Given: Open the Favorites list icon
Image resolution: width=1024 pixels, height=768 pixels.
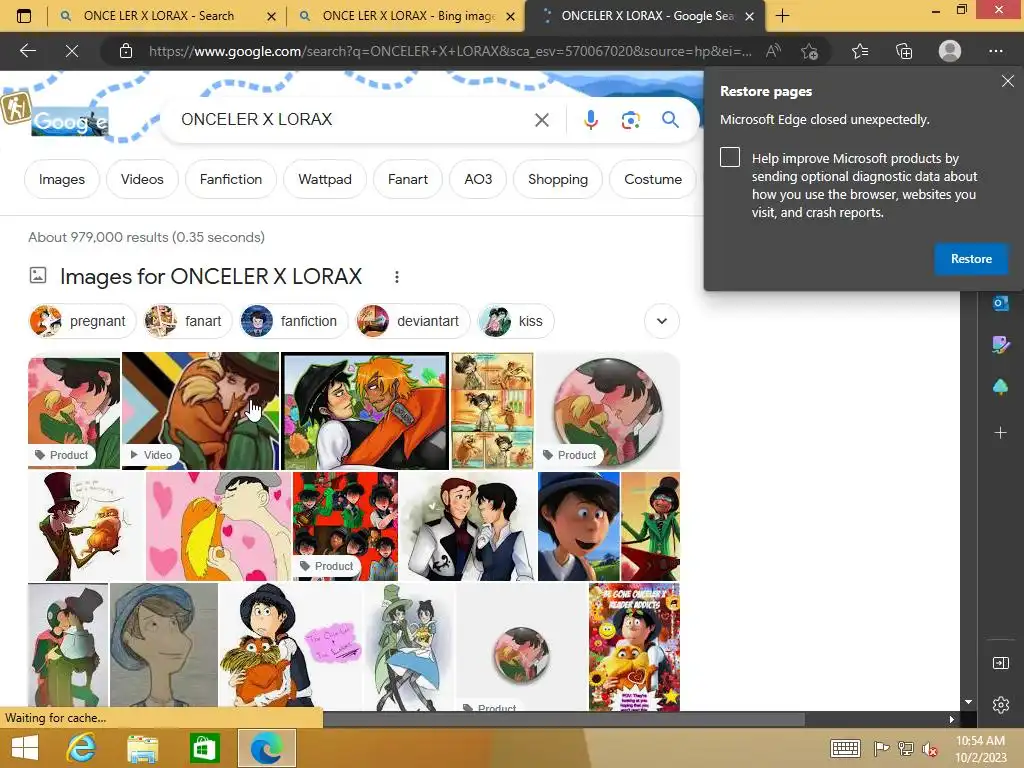Looking at the screenshot, I should click(860, 51).
